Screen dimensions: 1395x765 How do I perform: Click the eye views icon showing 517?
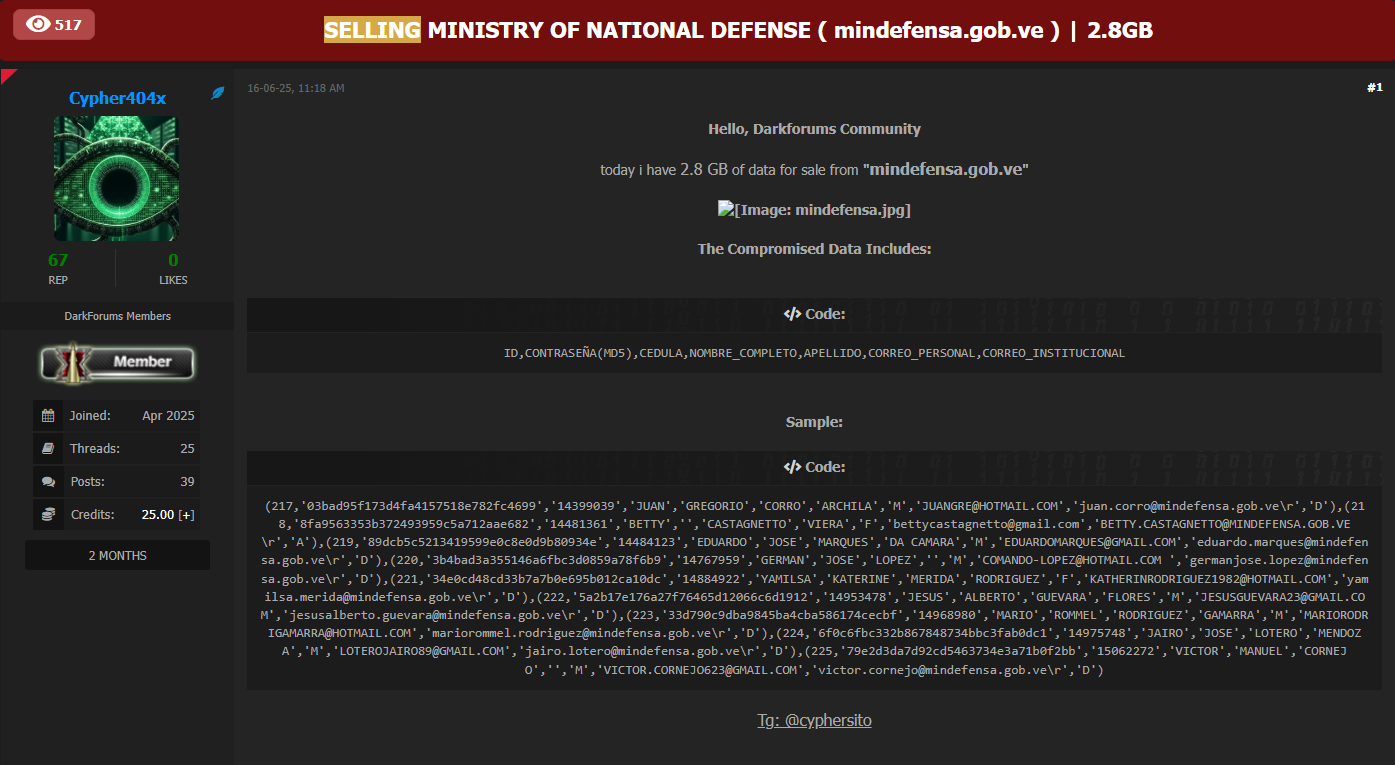click(x=39, y=24)
